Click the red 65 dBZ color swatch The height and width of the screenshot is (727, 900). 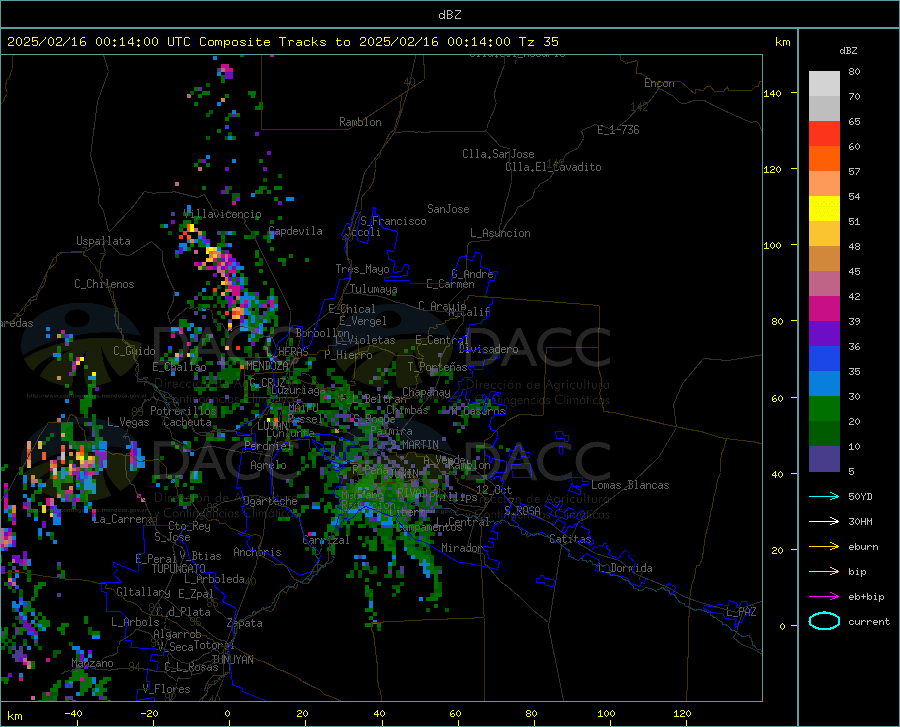click(824, 133)
